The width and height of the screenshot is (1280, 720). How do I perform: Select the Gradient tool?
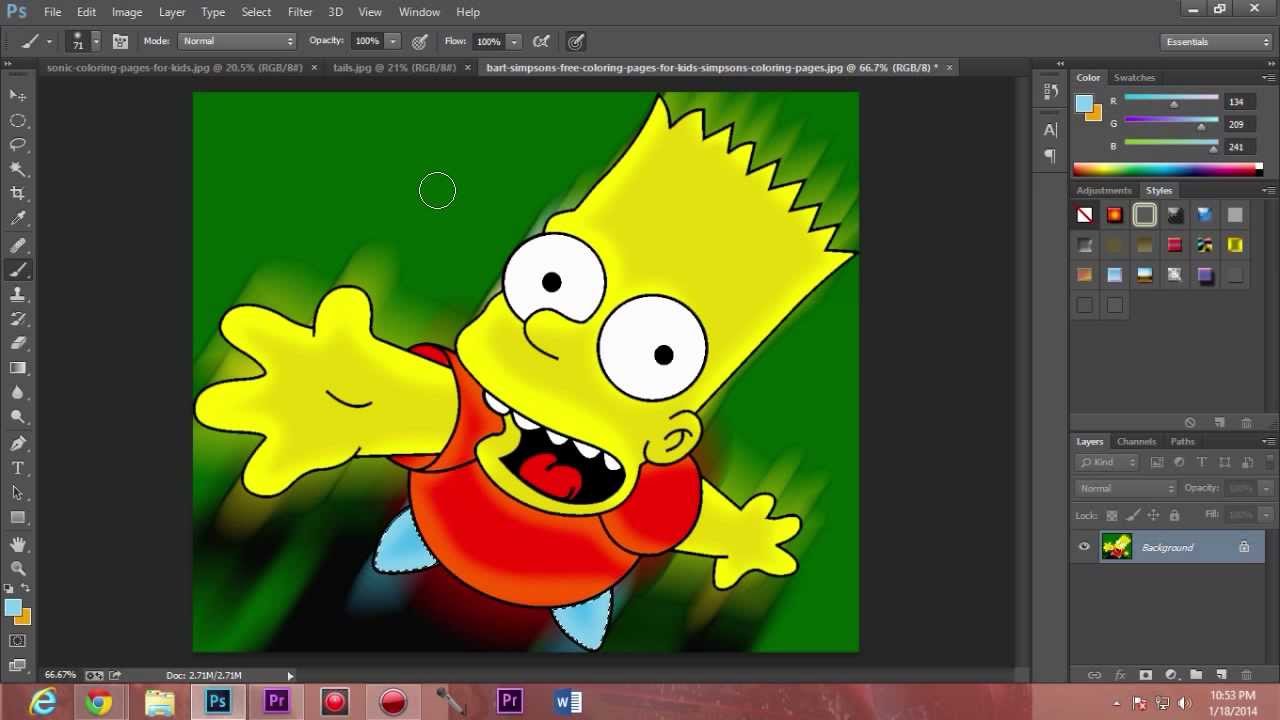click(x=18, y=368)
